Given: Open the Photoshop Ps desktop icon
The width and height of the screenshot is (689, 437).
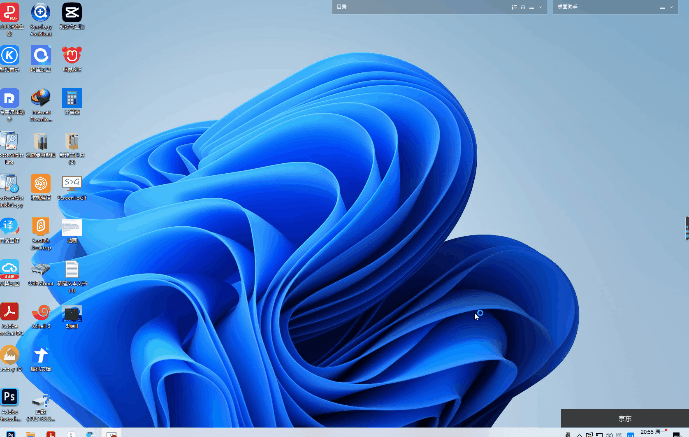Looking at the screenshot, I should coord(10,397).
